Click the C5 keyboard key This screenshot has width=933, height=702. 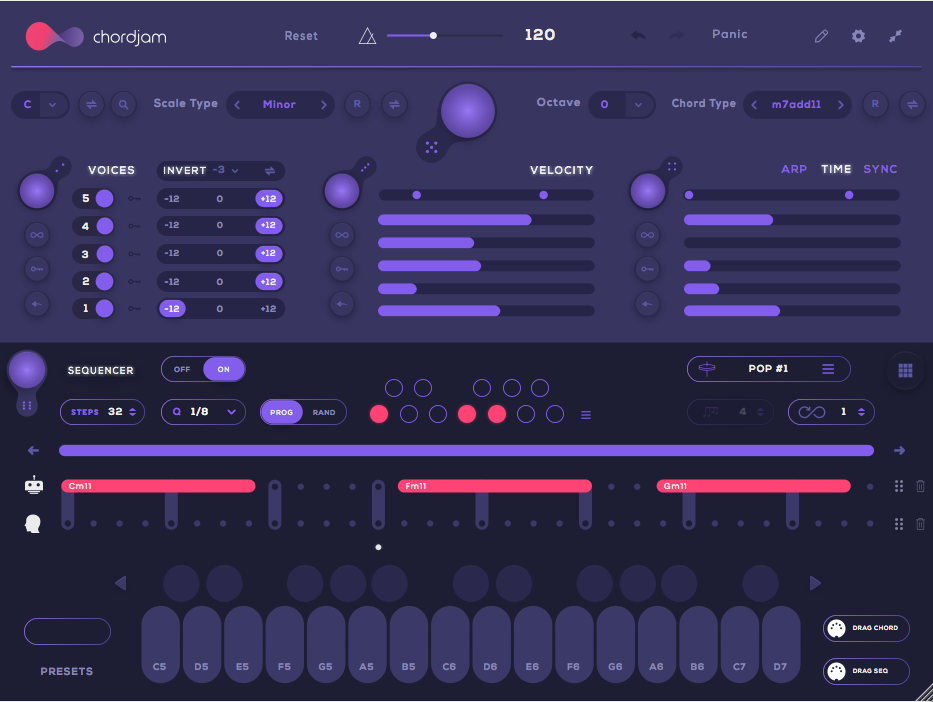(x=160, y=645)
